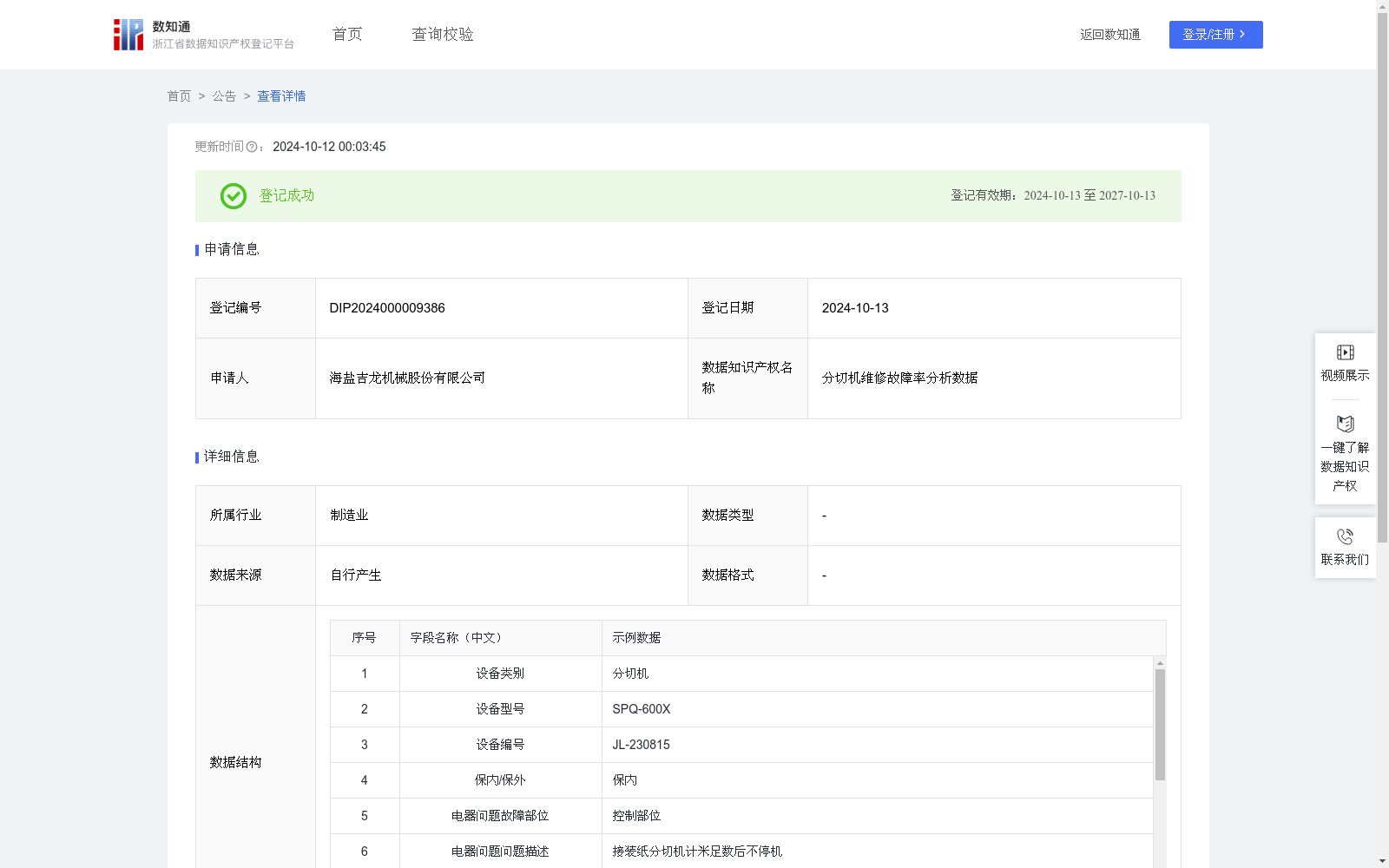
Task: Click 查看详情 in the breadcrumb
Action: [281, 96]
